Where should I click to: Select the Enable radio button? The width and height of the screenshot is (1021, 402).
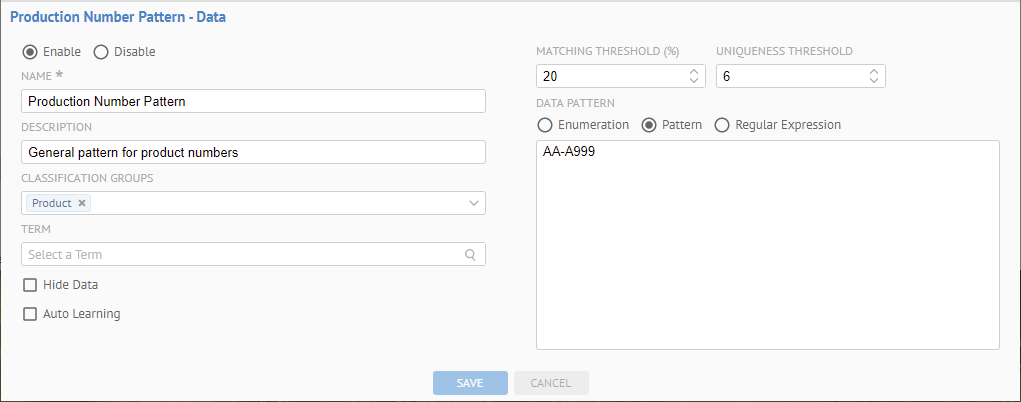[30, 51]
